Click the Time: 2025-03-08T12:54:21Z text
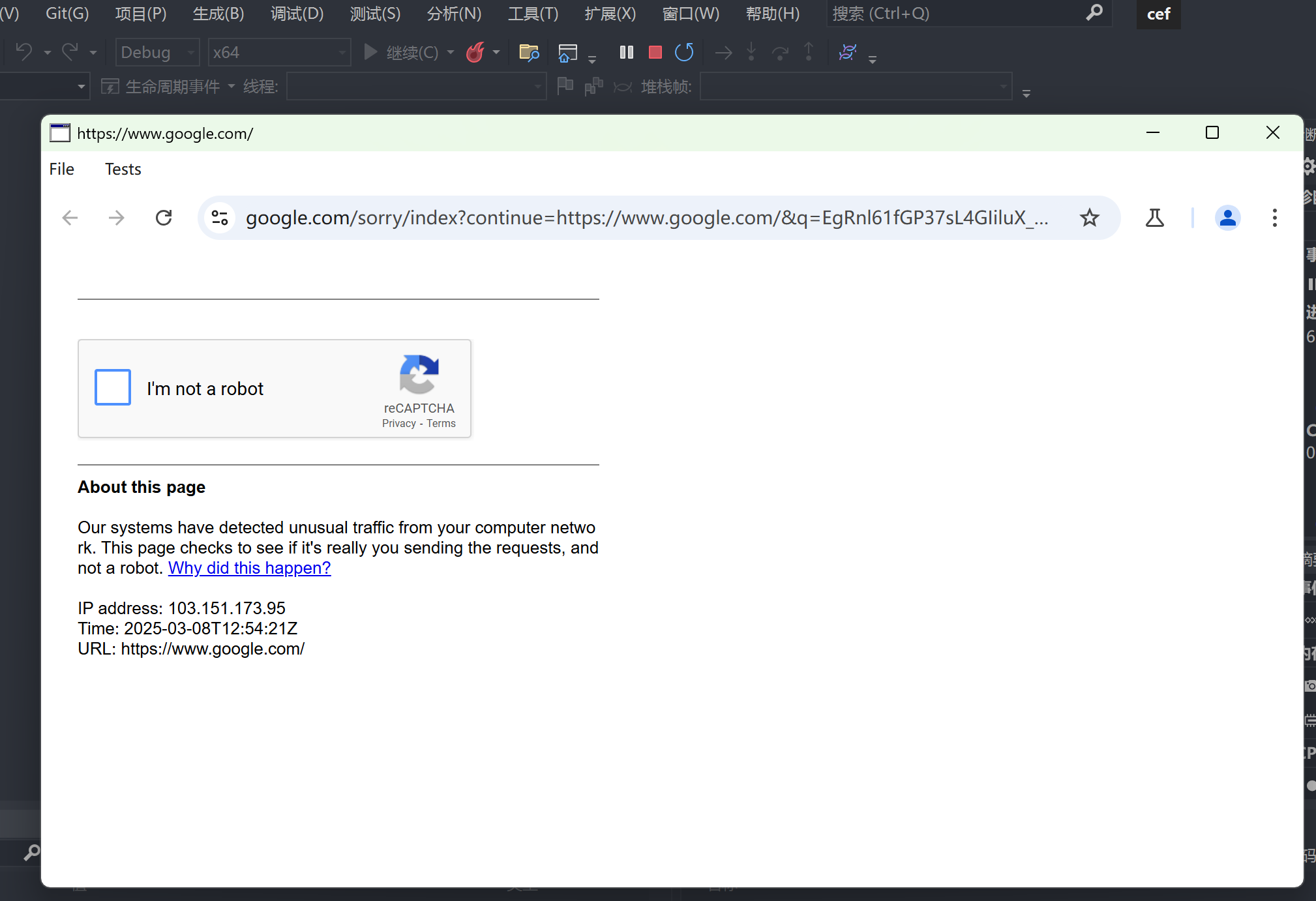 point(188,628)
